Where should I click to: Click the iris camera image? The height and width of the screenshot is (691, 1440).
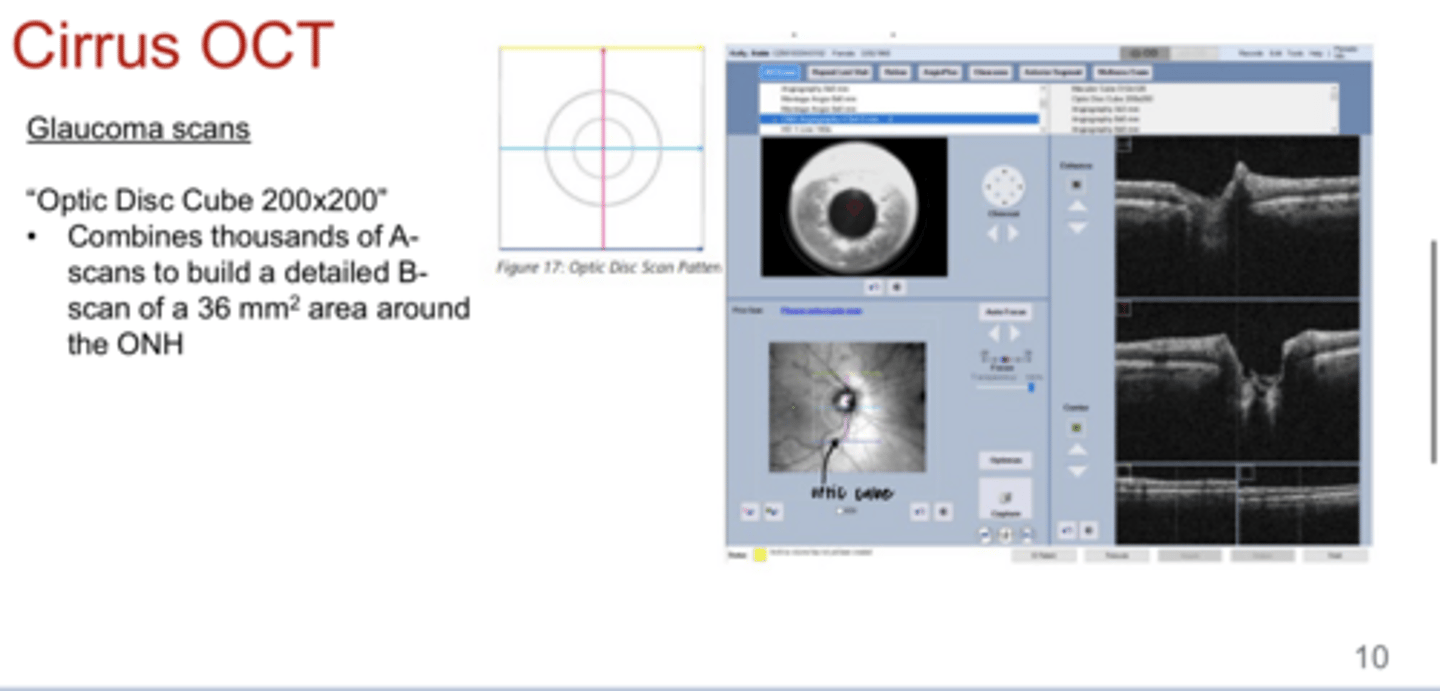tap(854, 207)
